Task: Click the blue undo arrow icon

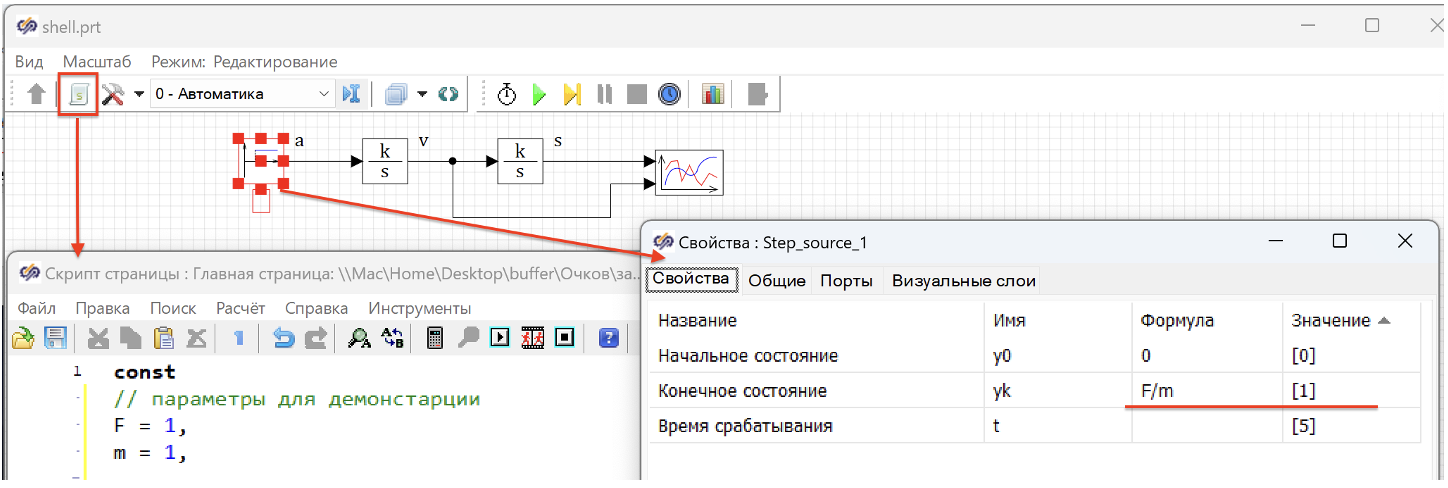Action: tap(283, 338)
